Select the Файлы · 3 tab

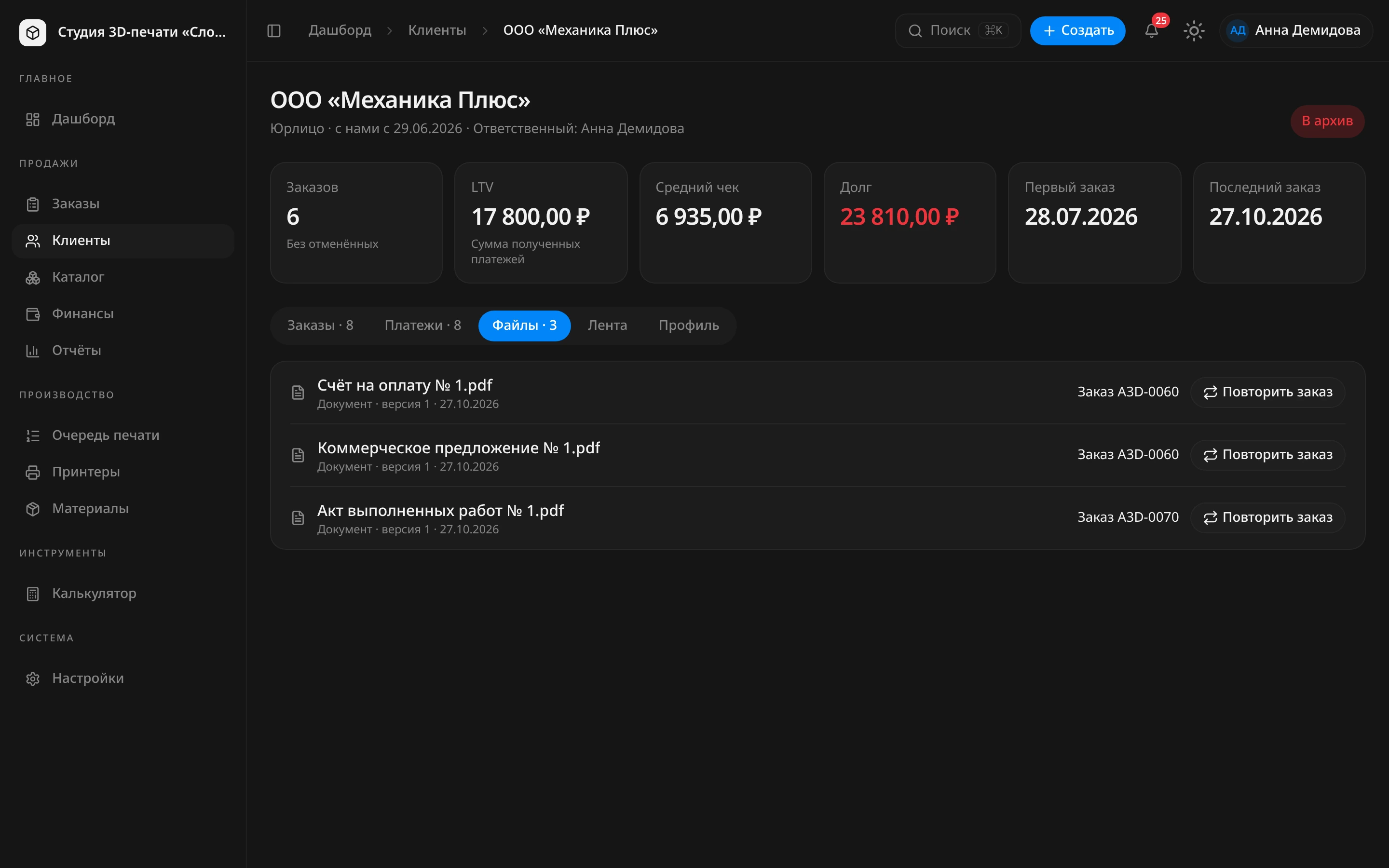(x=524, y=325)
